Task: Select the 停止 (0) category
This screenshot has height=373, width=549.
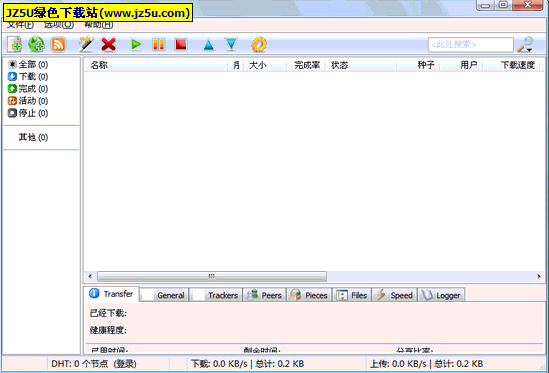Action: (28, 113)
